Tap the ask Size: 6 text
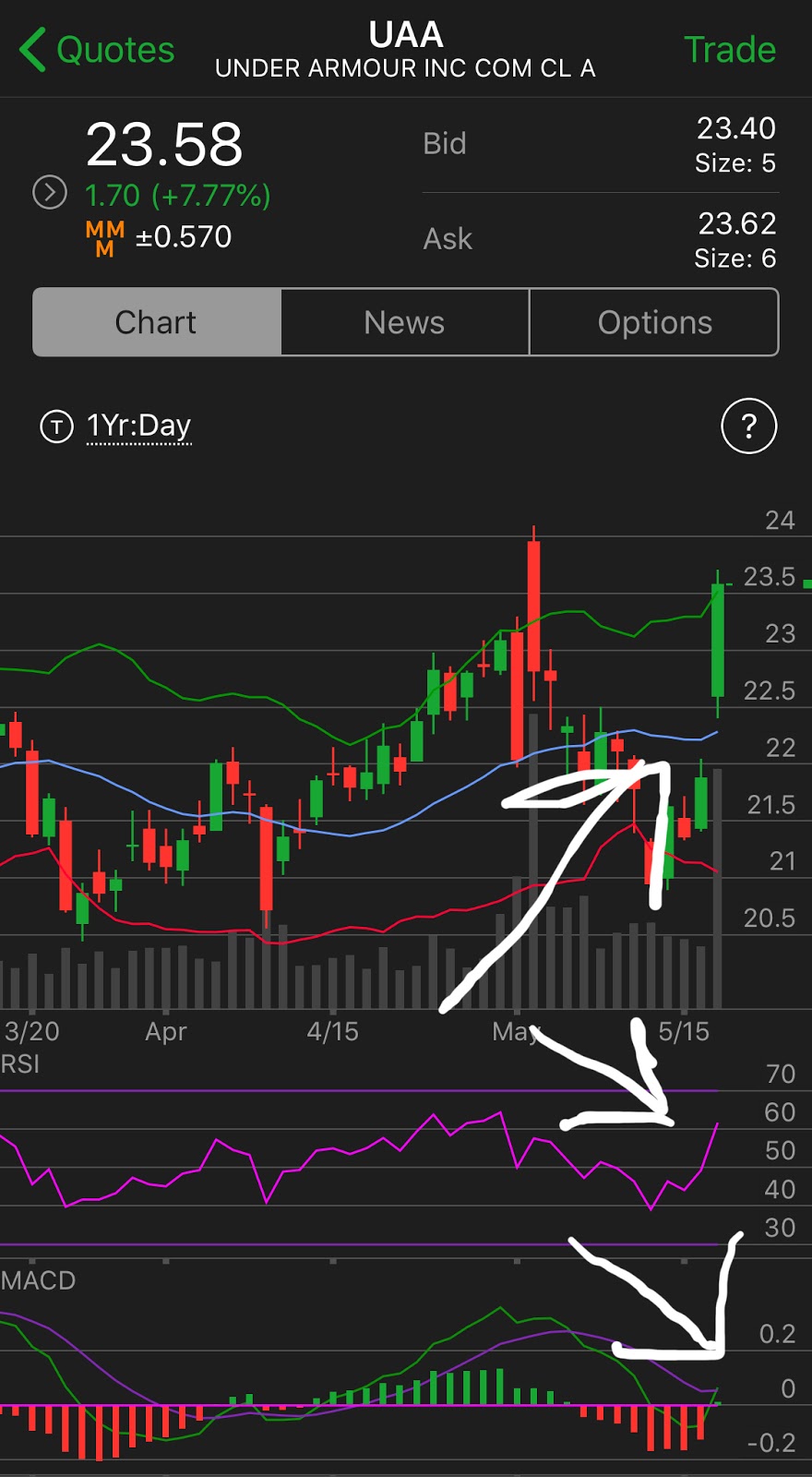This screenshot has width=812, height=1477. (735, 258)
